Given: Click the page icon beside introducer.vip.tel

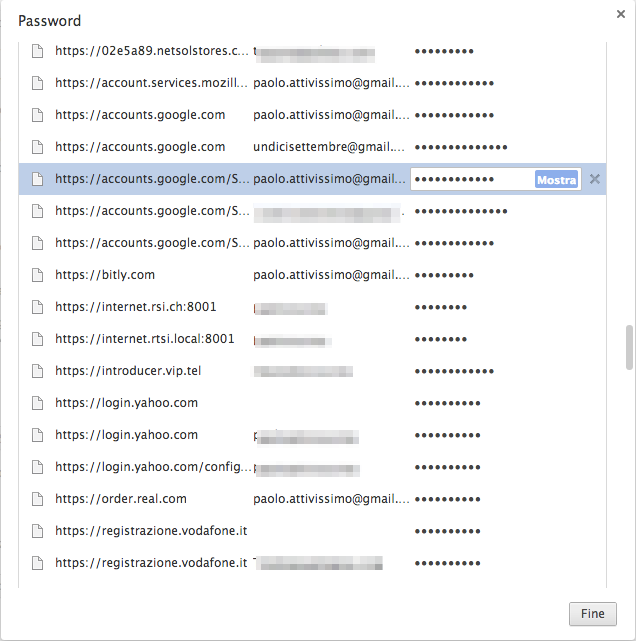Looking at the screenshot, I should tap(38, 371).
